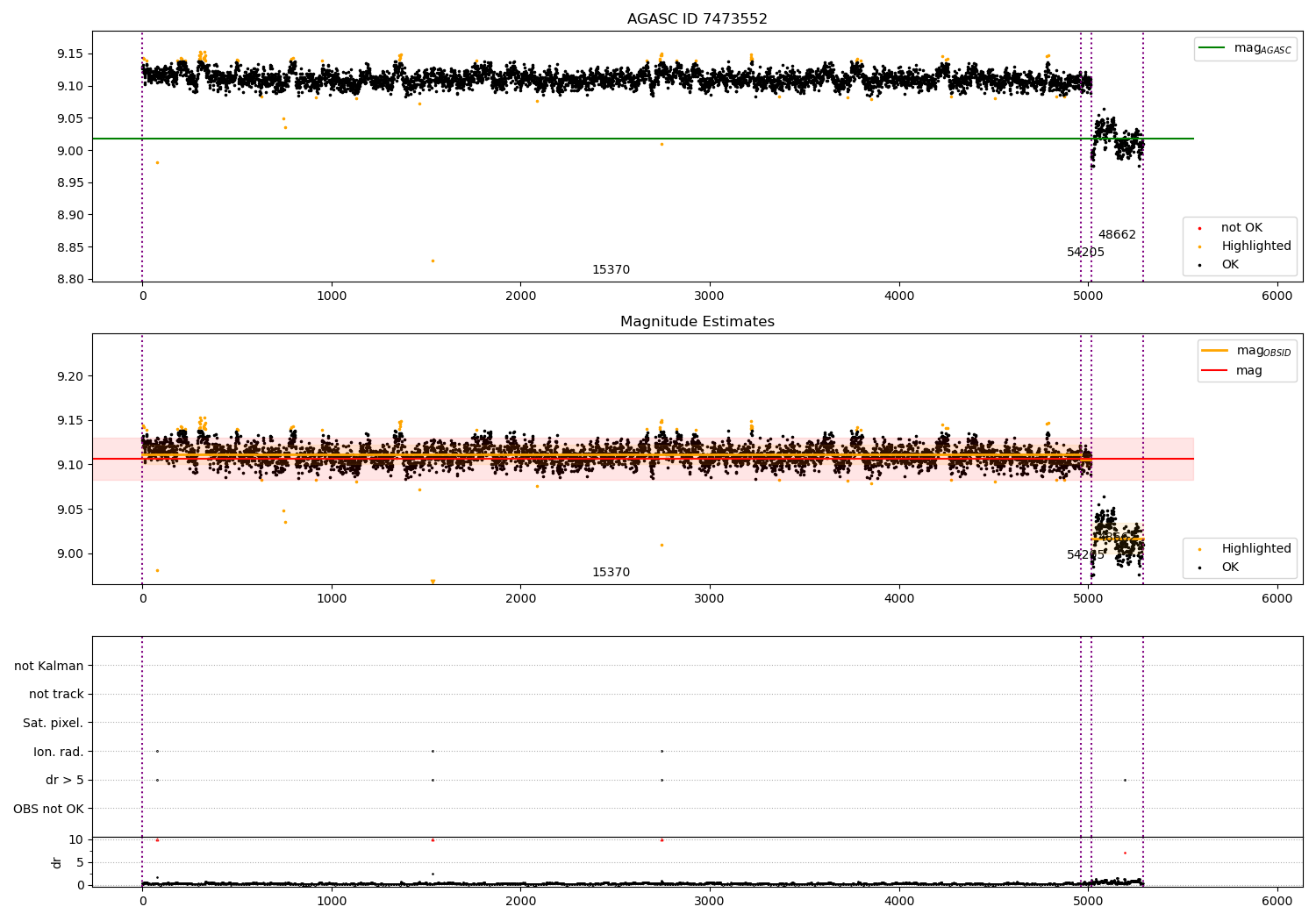Click the orange line sample beside mag OBSID
The width and height of the screenshot is (1316, 921).
coord(1215,350)
